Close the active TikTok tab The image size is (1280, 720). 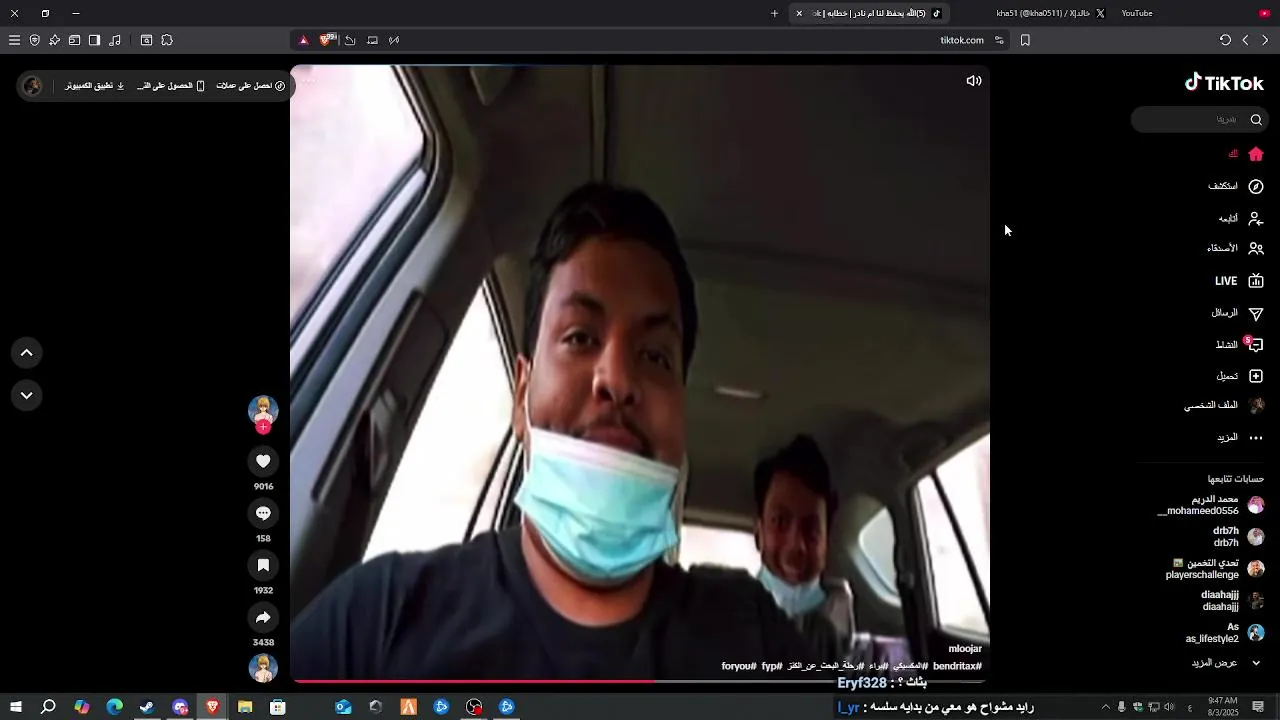point(799,13)
